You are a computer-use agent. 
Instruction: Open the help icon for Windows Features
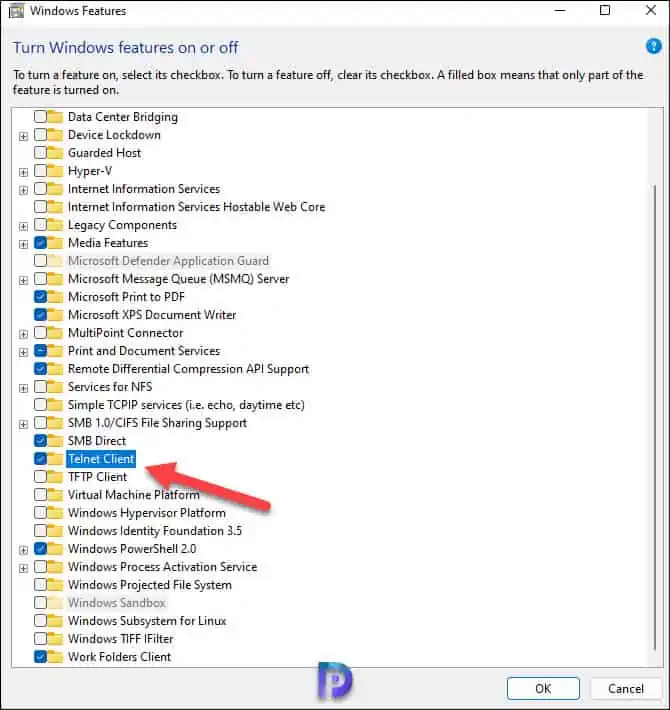click(x=653, y=46)
